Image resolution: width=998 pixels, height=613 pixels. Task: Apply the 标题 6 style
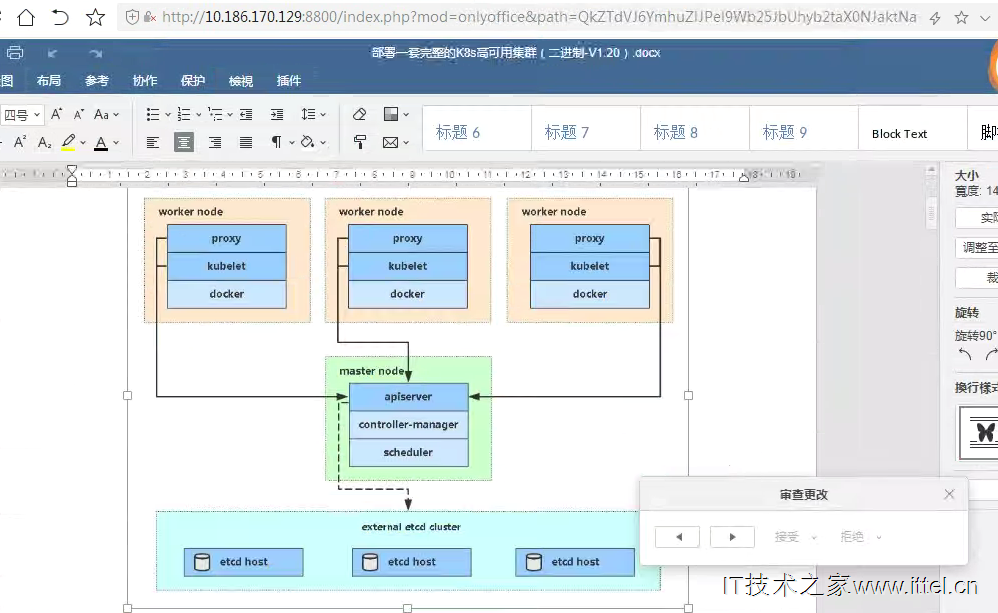(x=477, y=128)
